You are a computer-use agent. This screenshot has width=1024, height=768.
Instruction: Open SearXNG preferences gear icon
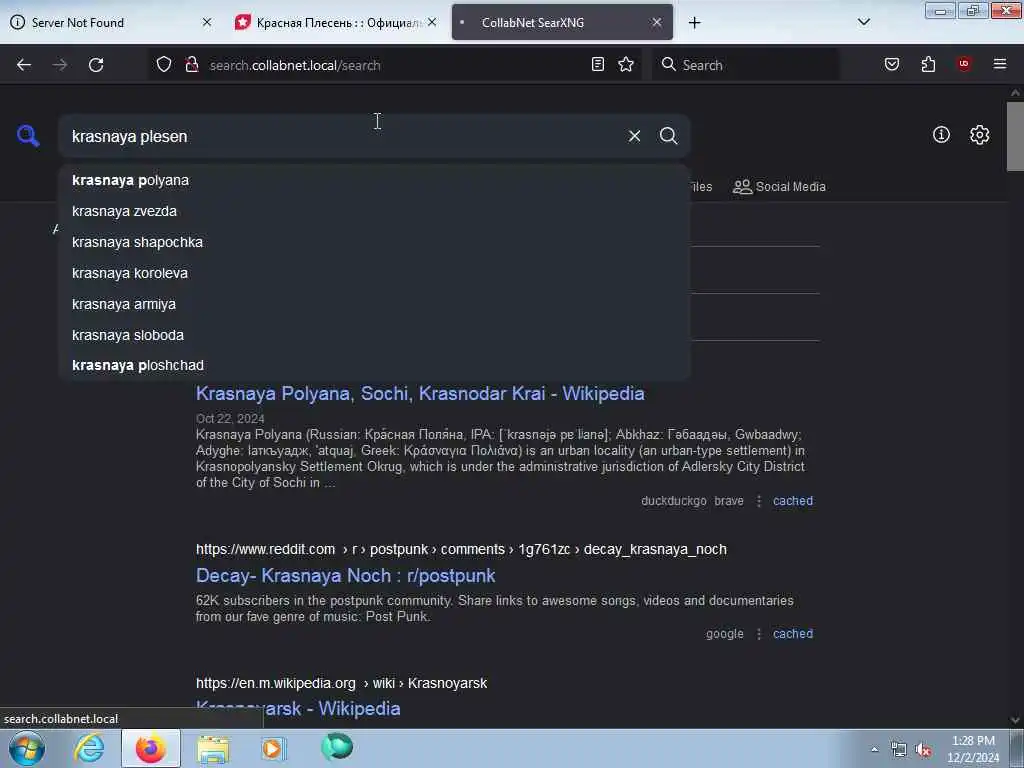(x=979, y=135)
